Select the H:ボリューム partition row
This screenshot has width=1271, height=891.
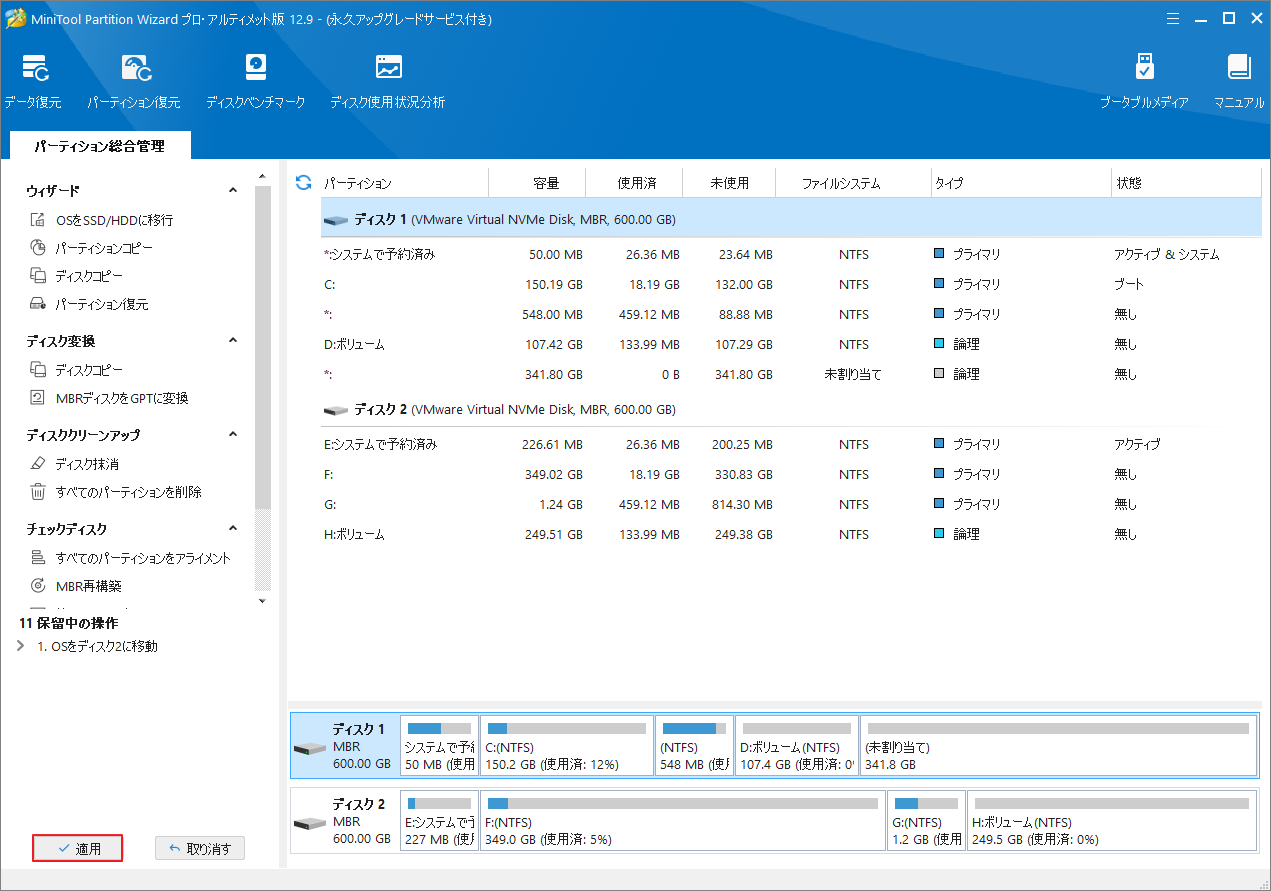coord(791,534)
